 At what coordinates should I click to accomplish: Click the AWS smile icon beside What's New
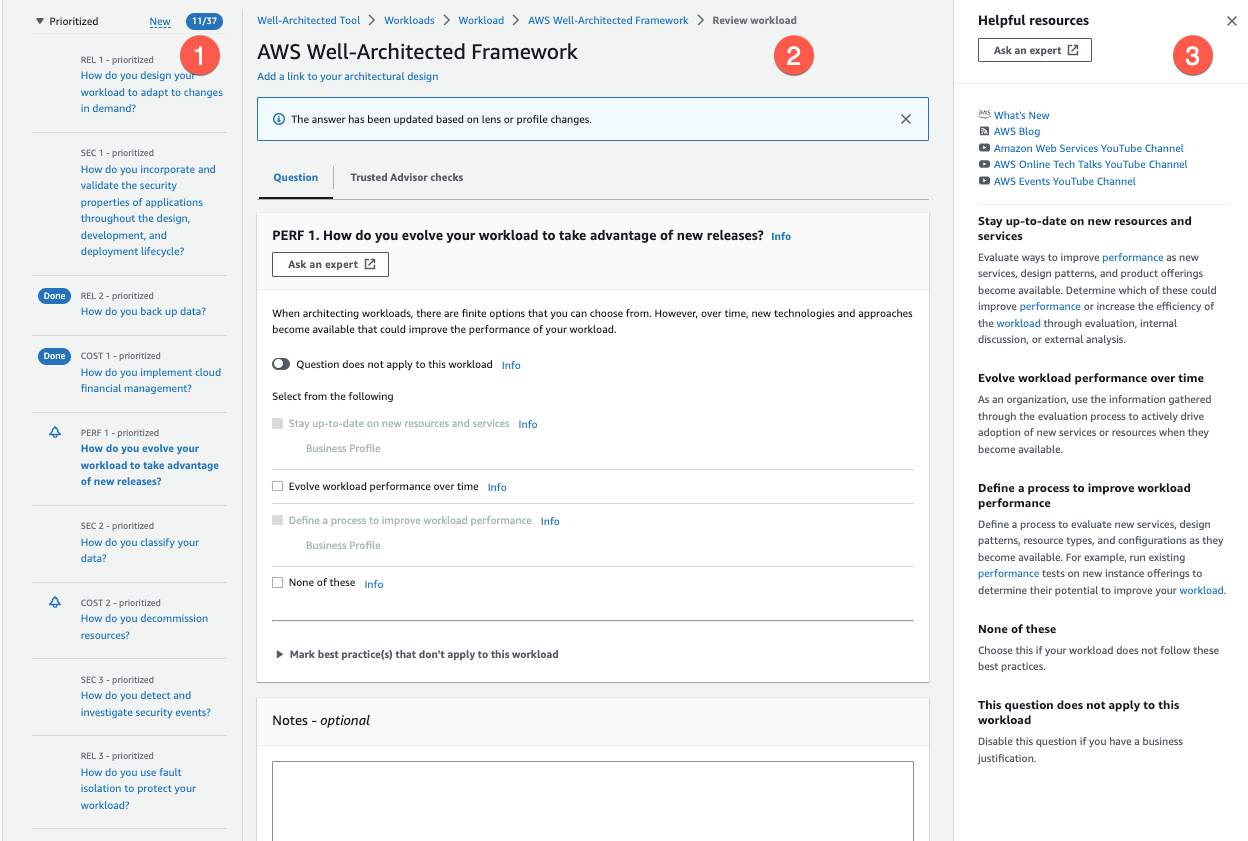point(984,114)
